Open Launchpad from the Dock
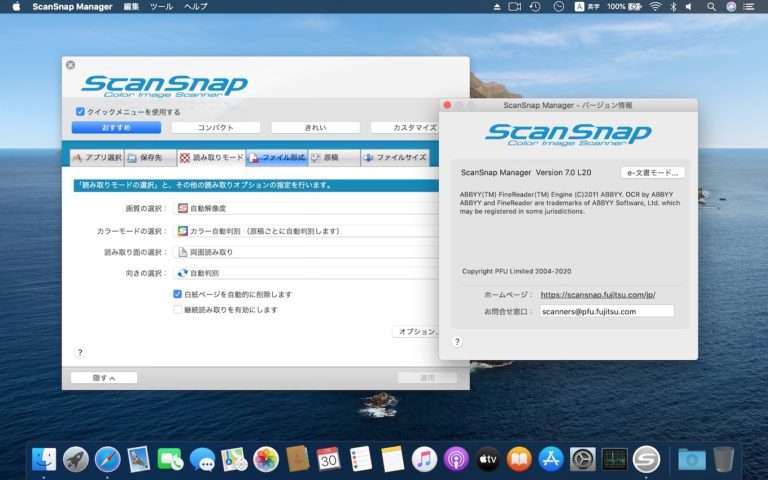The image size is (768, 480). tap(75, 459)
